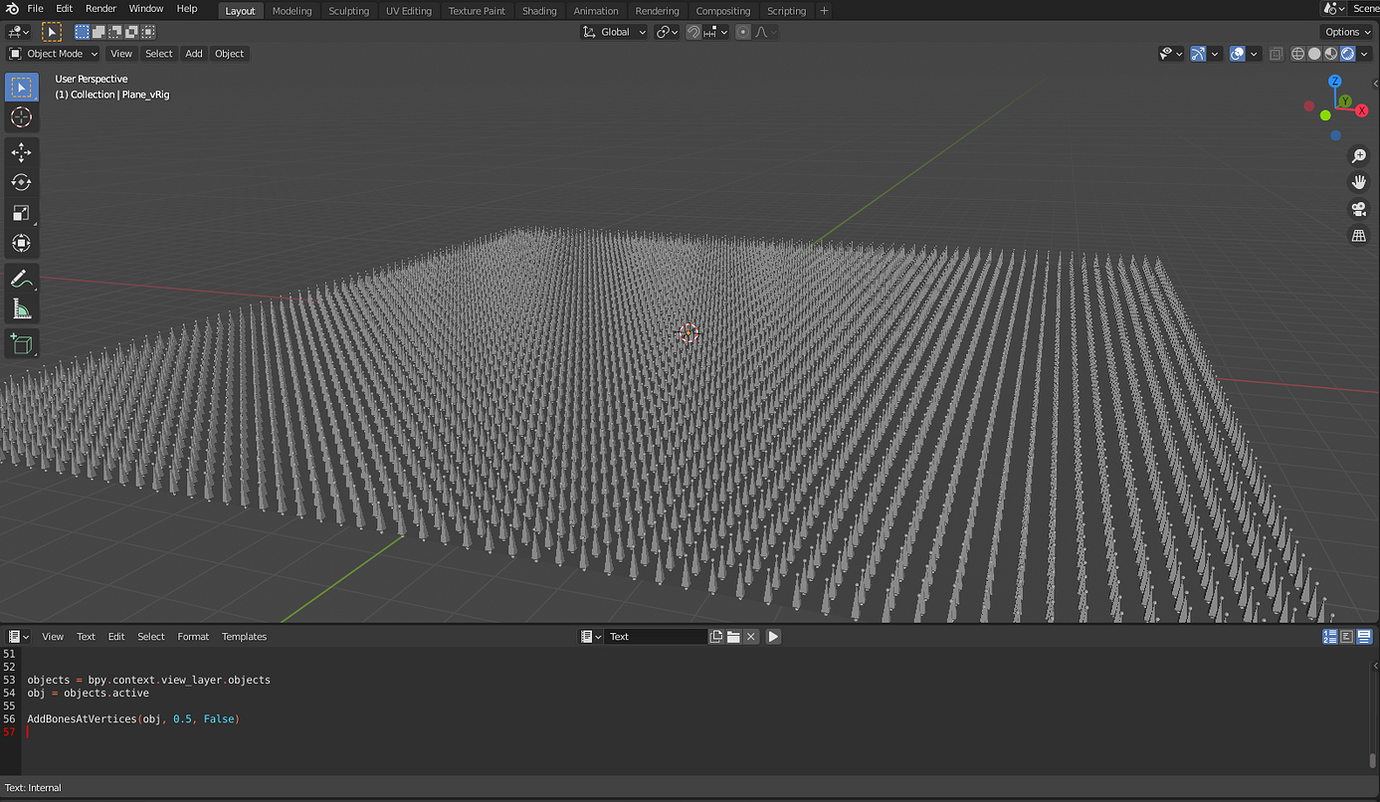Activate the Measure tool
The image size is (1380, 802).
tap(21, 308)
